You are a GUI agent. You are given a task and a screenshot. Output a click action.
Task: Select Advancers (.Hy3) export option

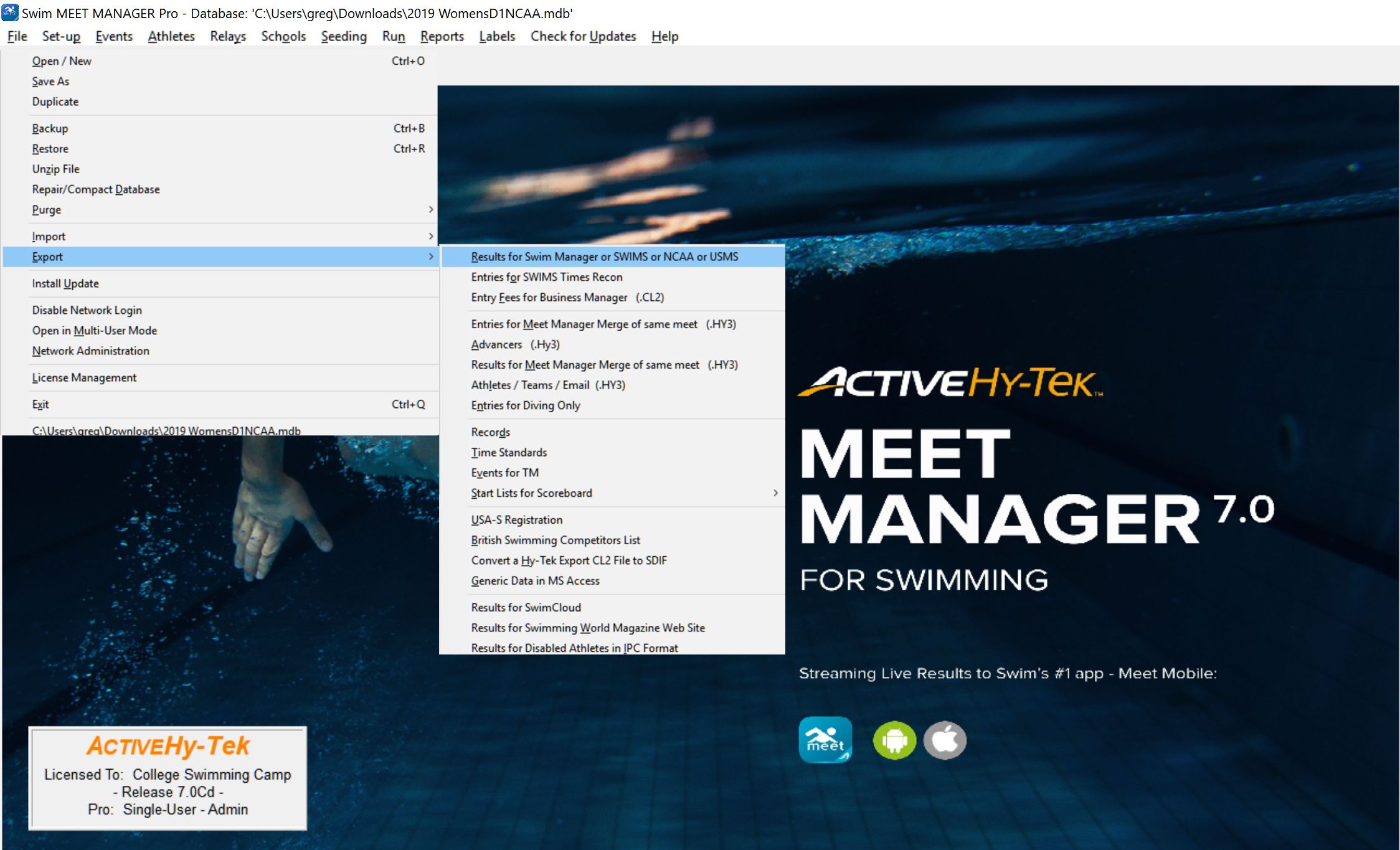coord(613,344)
